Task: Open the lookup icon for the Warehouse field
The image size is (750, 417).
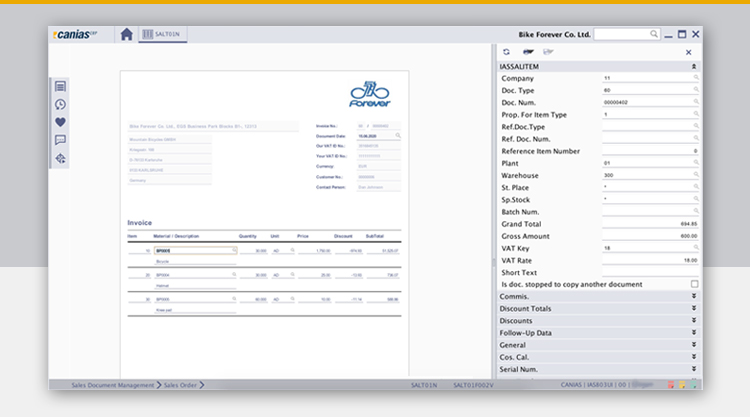Action: click(x=696, y=175)
